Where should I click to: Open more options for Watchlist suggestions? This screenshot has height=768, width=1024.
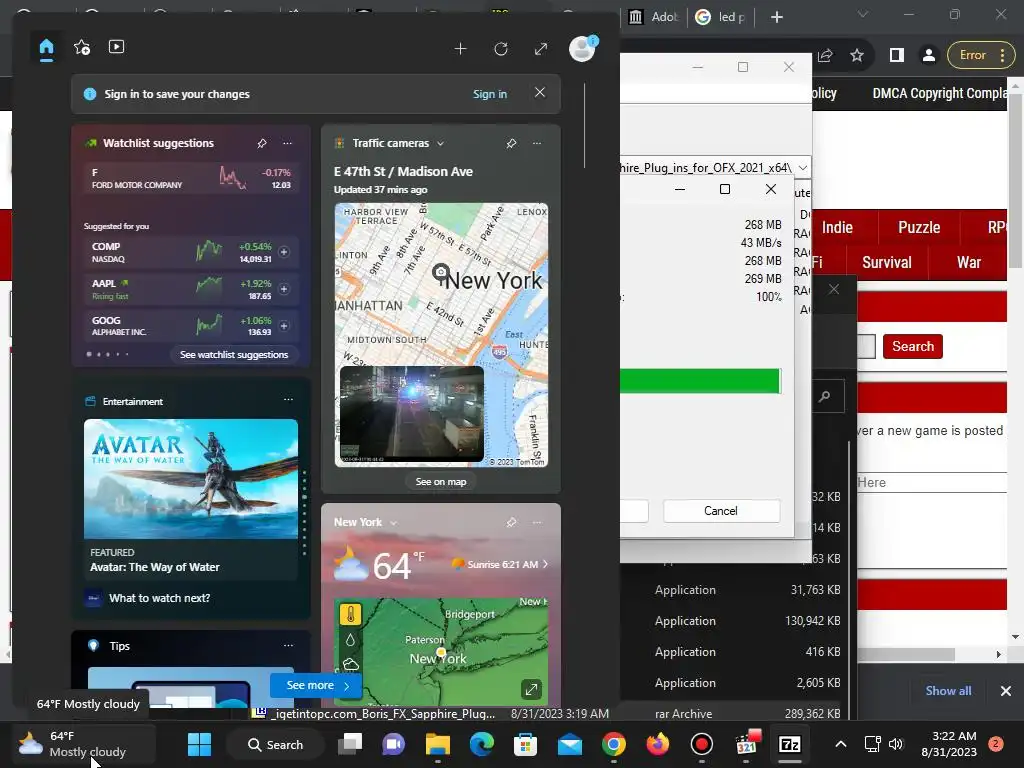pos(287,143)
